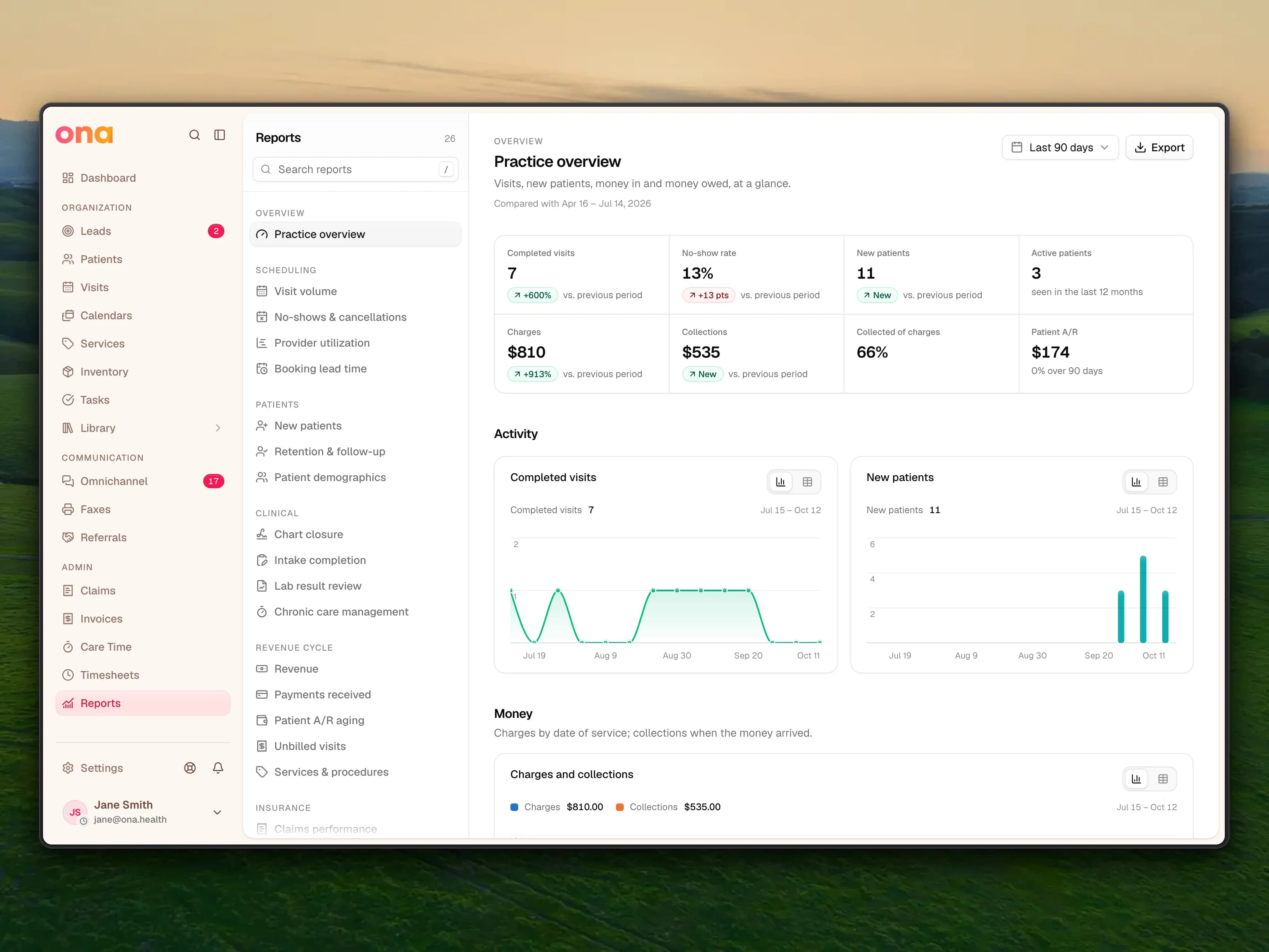Image resolution: width=1269 pixels, height=952 pixels.
Task: Expand the Jane Smith account menu chevron
Action: (217, 812)
